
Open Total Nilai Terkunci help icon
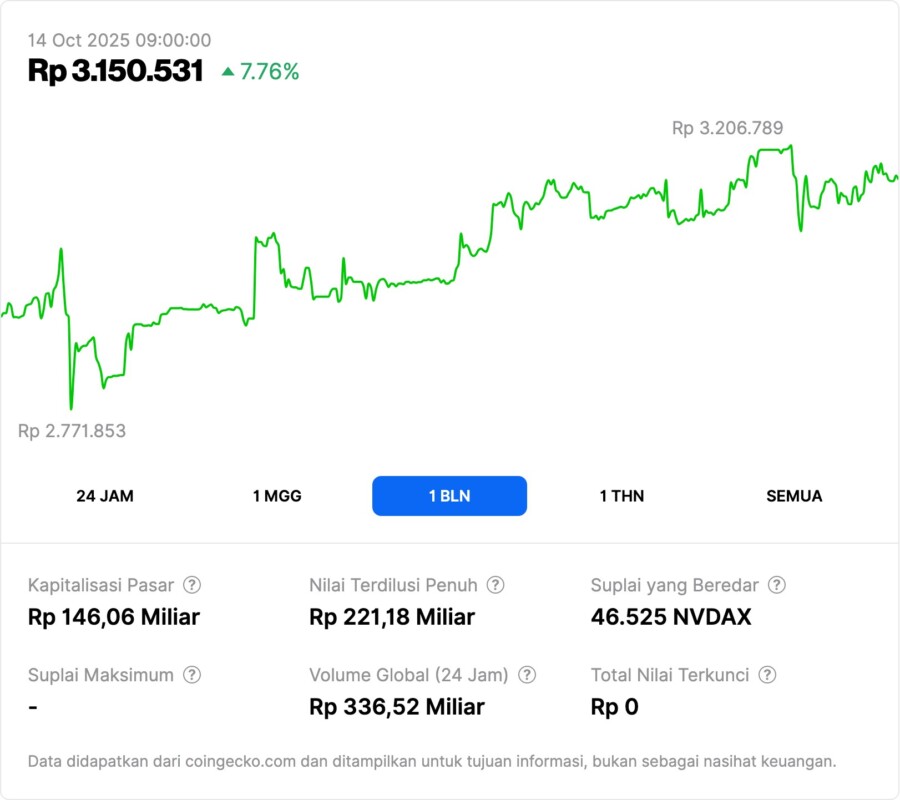coord(766,675)
